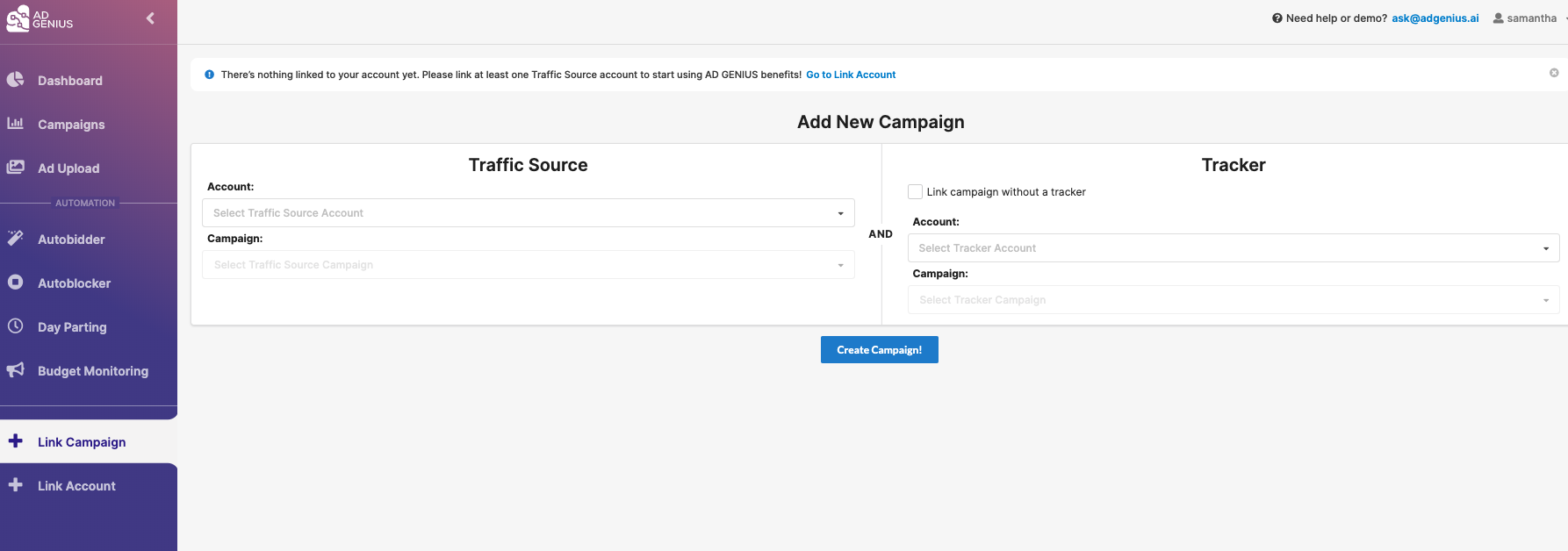Viewport: 1568px width, 551px height.
Task: Click the Tracker heading
Action: 1234,165
